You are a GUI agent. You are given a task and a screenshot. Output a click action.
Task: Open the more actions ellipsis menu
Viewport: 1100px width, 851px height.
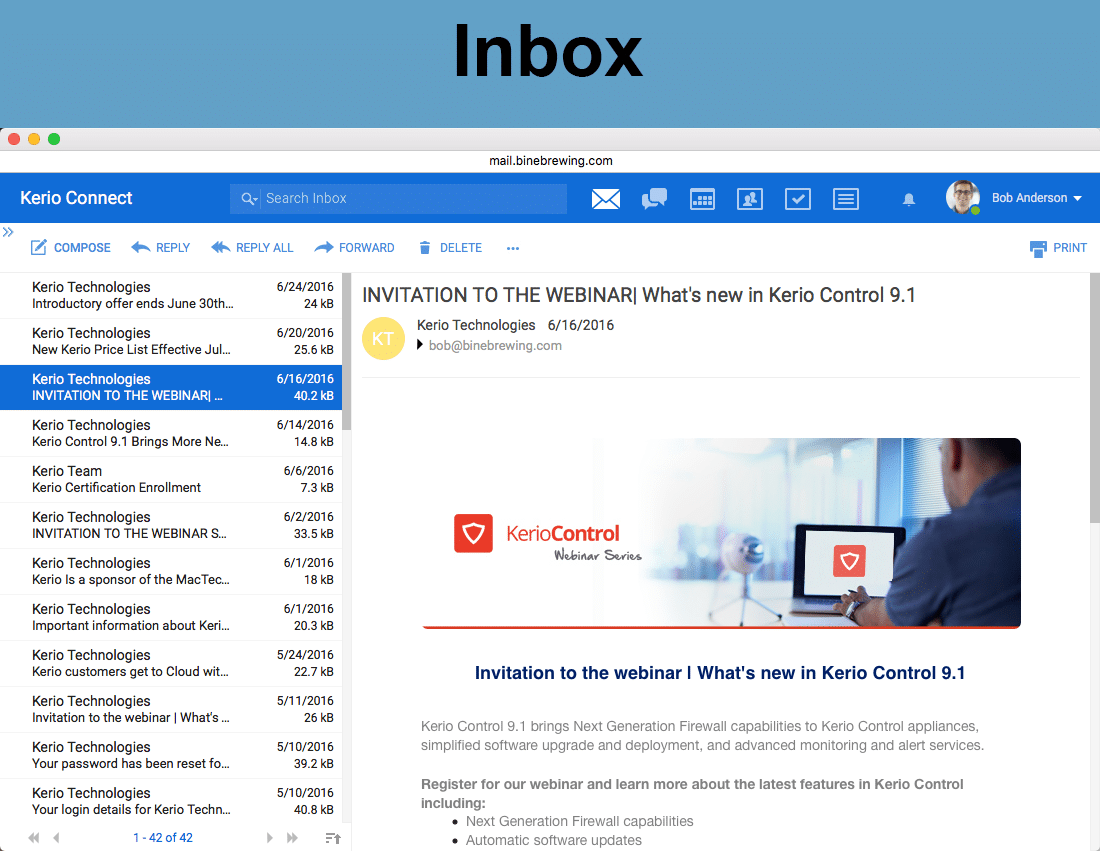click(513, 248)
